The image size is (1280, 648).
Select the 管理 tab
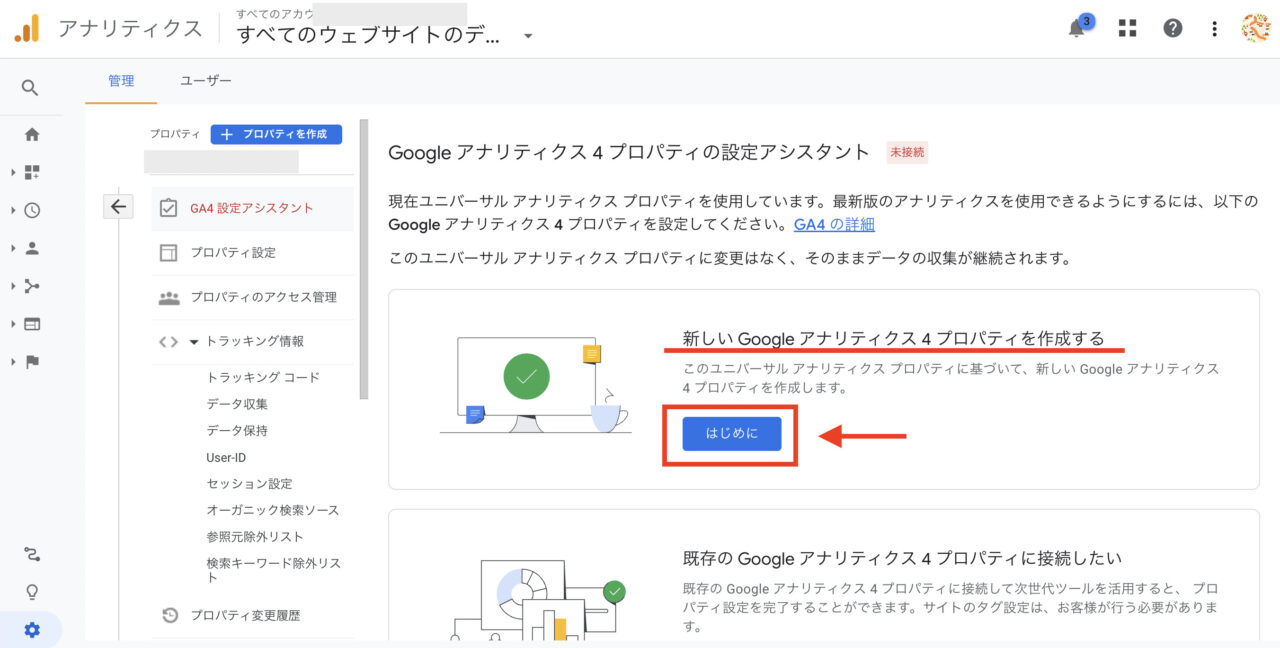[x=121, y=81]
